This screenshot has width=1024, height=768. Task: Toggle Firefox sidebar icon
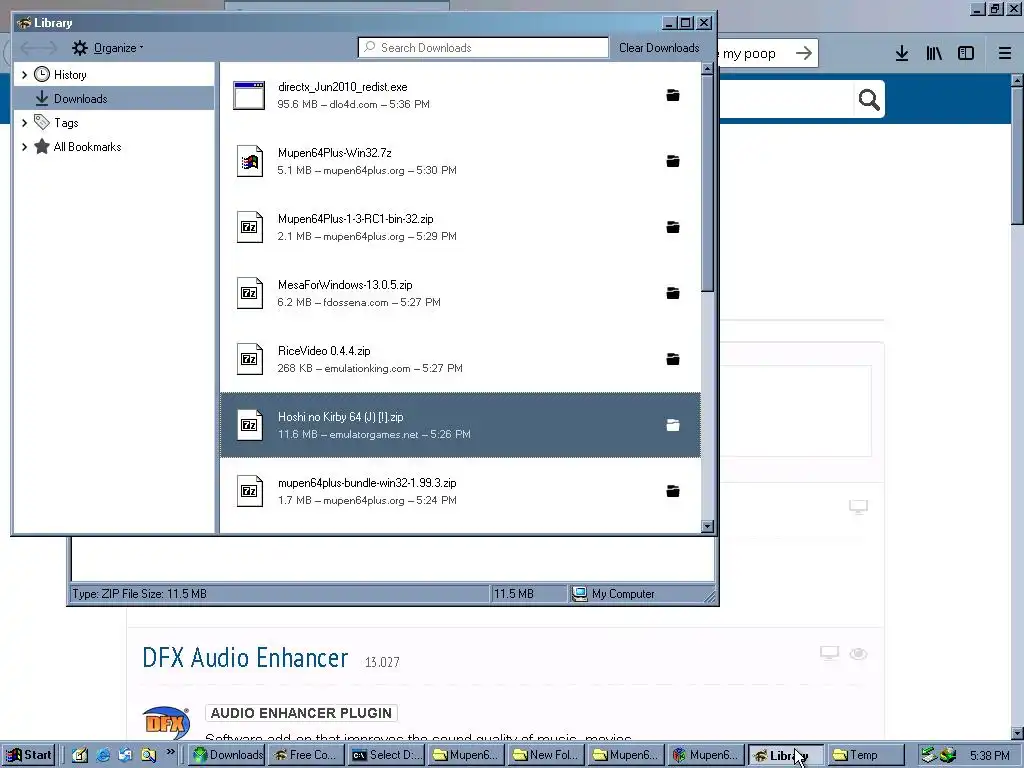pos(966,54)
